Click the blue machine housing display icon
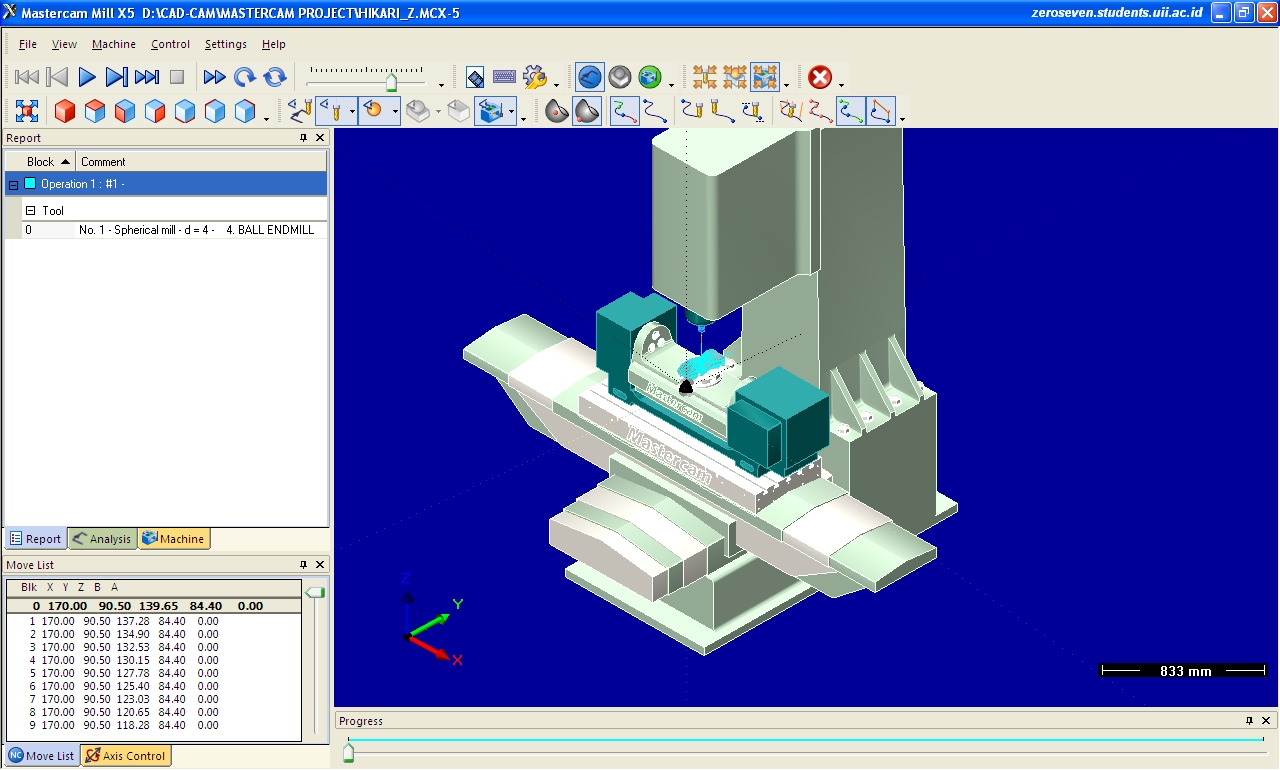Screen dimensions: 1280x770 [486, 111]
